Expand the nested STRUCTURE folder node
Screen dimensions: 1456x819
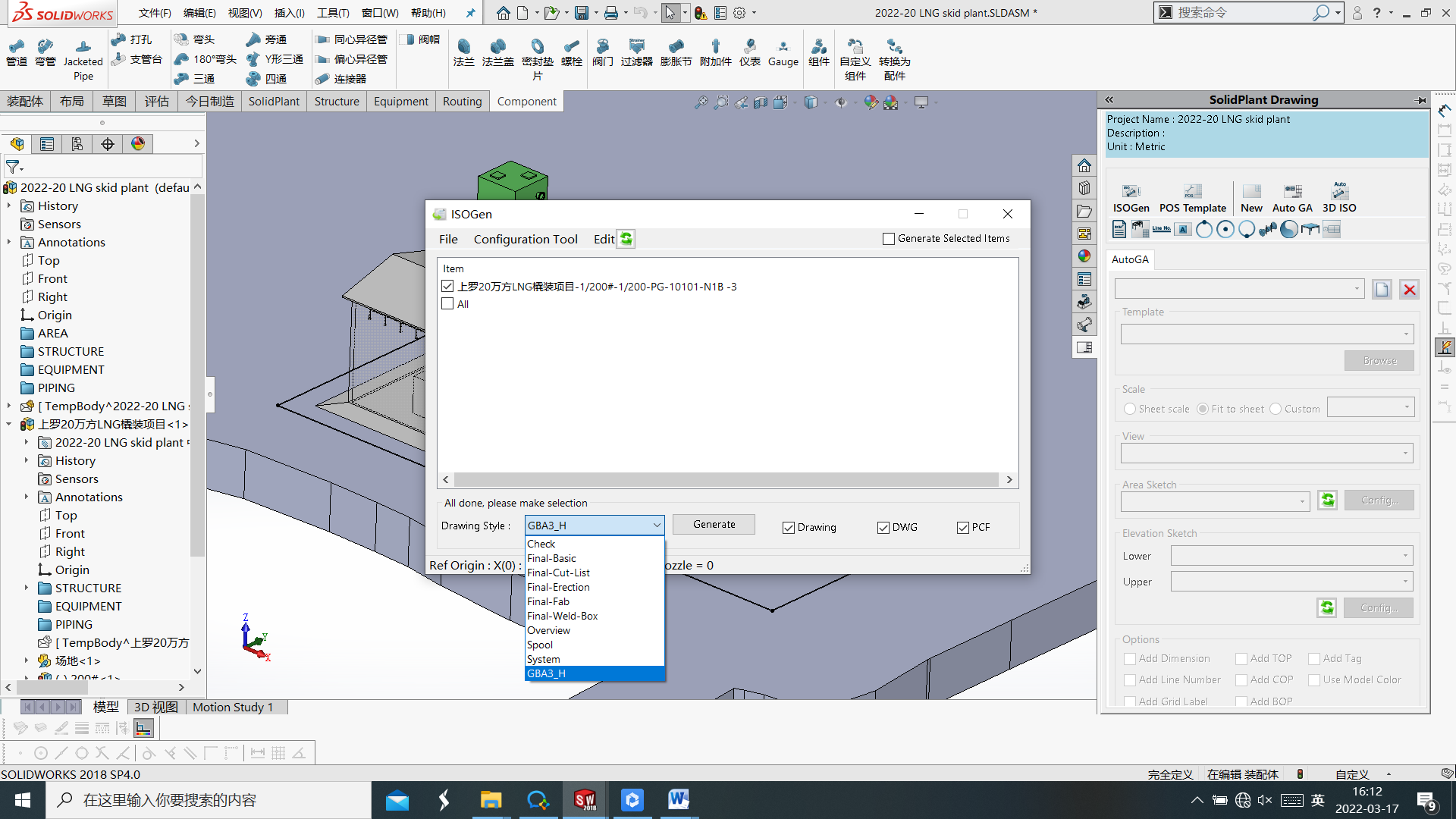[27, 588]
